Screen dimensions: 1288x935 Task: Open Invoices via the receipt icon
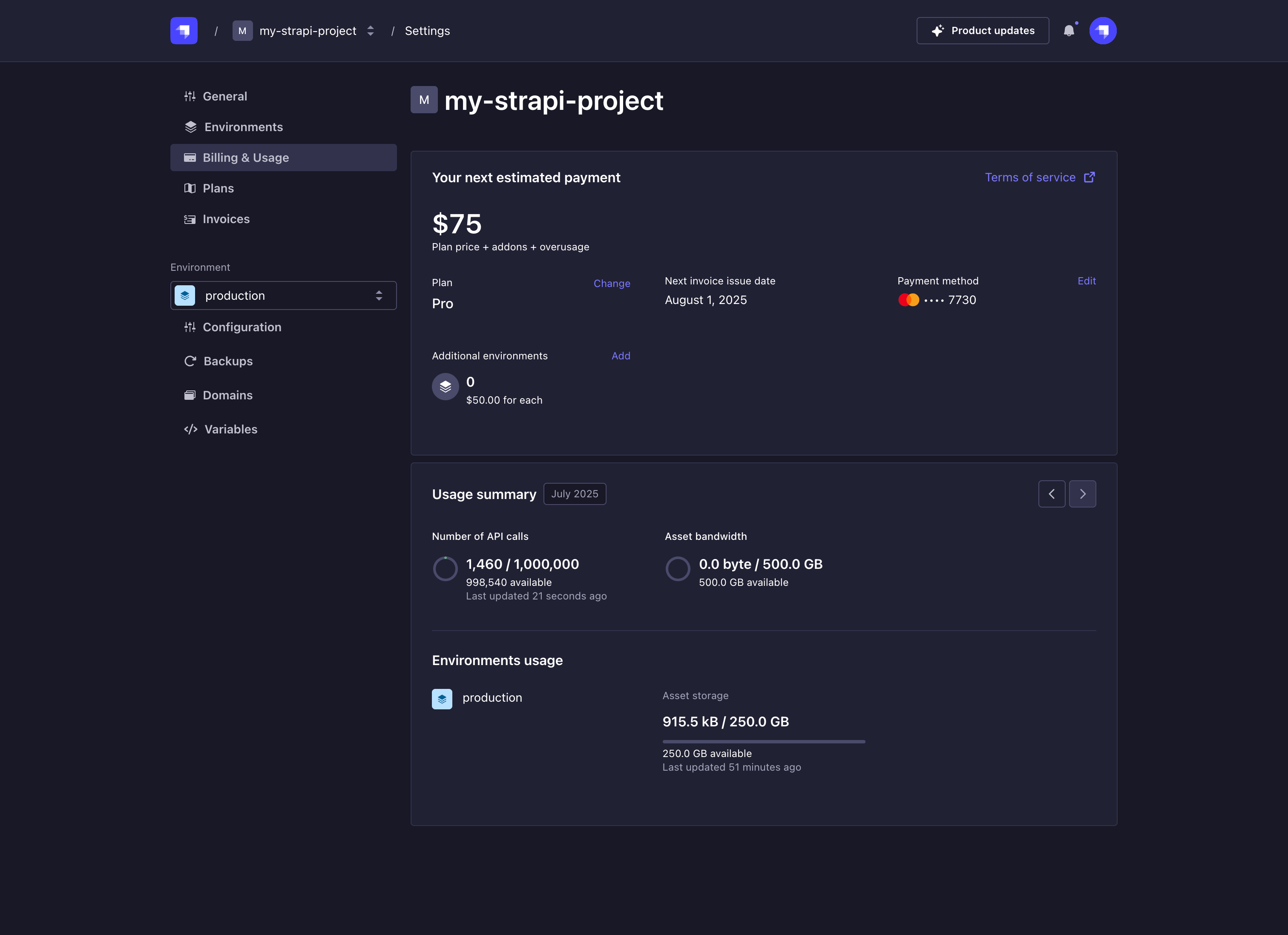point(191,218)
